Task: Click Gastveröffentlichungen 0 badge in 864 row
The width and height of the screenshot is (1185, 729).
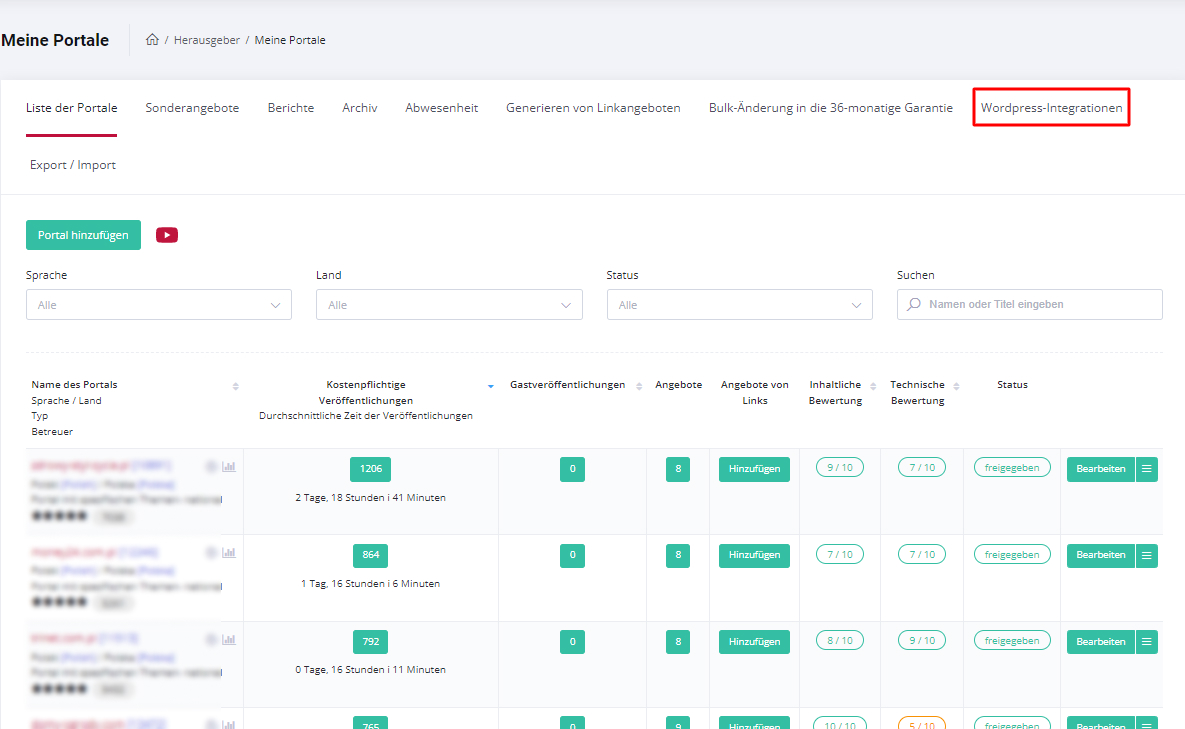Action: 572,555
